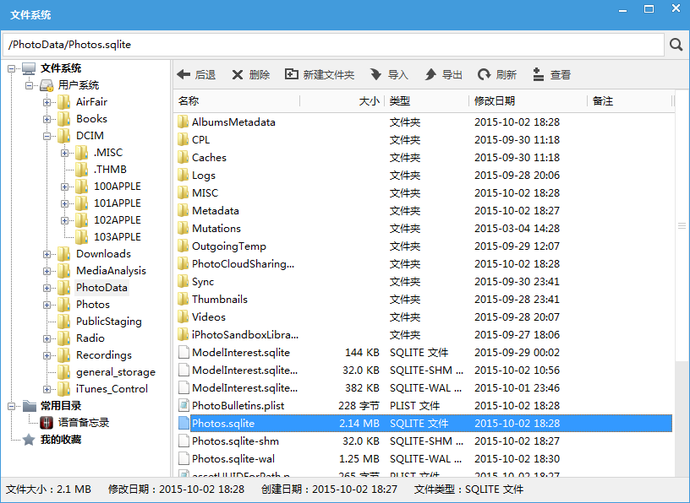Click the import icon (导入)

pyautogui.click(x=375, y=74)
